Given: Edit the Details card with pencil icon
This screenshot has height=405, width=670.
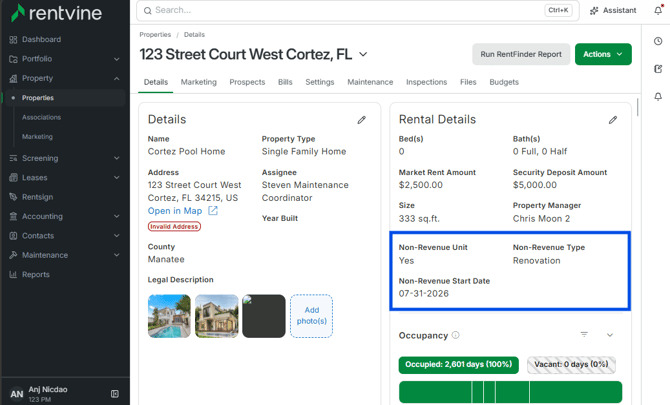Looking at the screenshot, I should [361, 120].
